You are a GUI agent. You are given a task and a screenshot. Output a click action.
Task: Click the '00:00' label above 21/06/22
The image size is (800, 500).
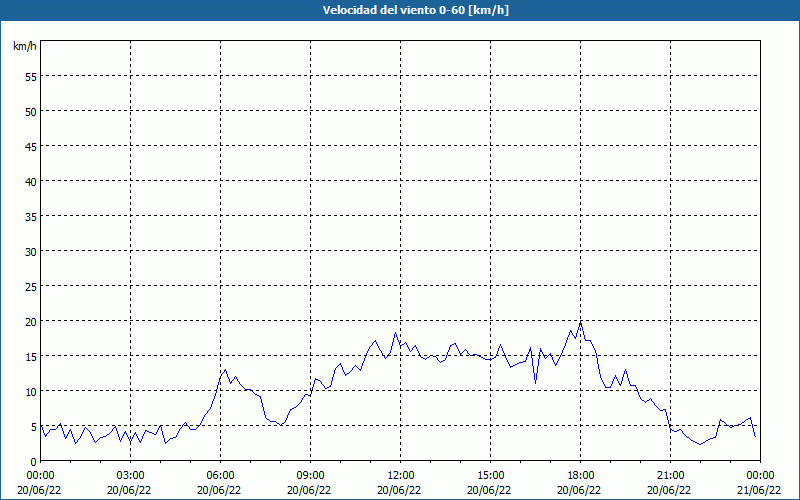tap(760, 476)
